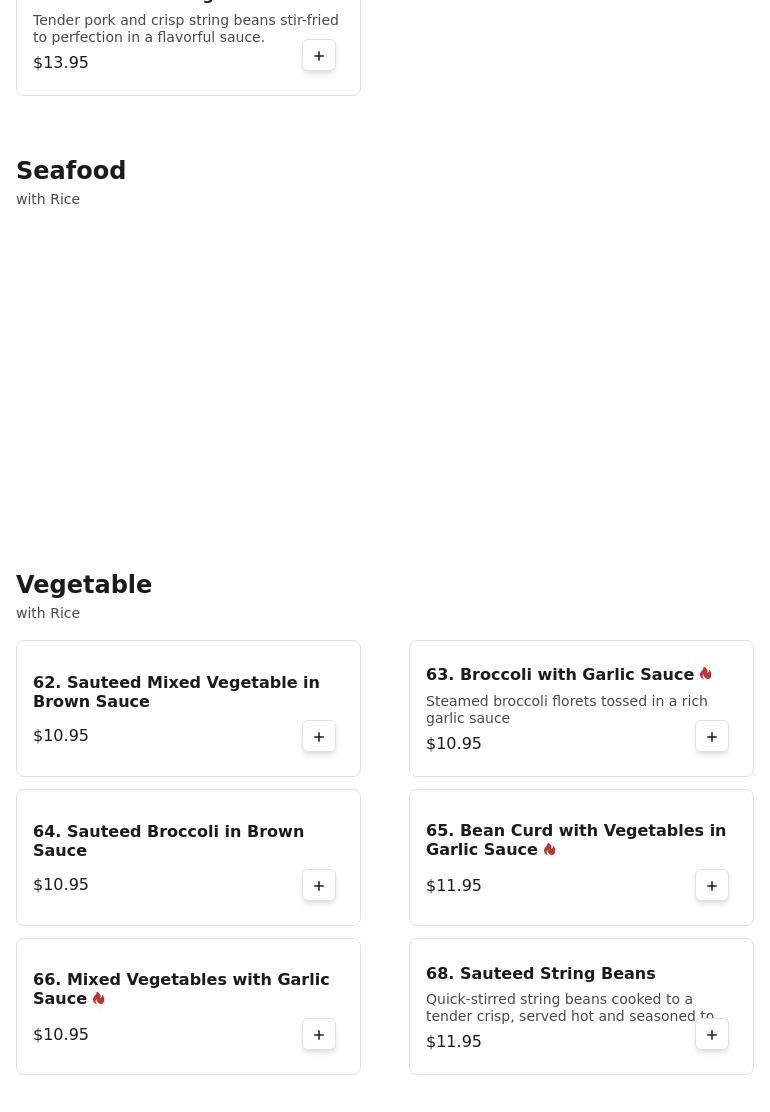Click the steamed broccoli florets description
This screenshot has height=1112, width=770.
click(x=567, y=709)
